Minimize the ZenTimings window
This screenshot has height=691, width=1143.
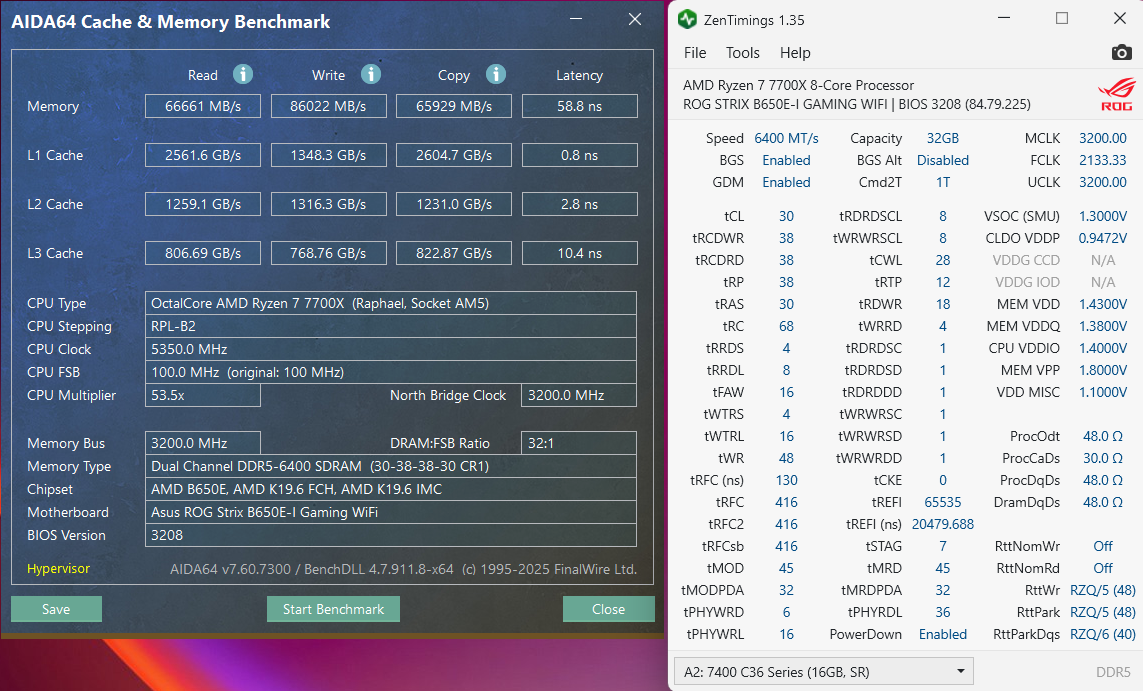pyautogui.click(x=1004, y=19)
